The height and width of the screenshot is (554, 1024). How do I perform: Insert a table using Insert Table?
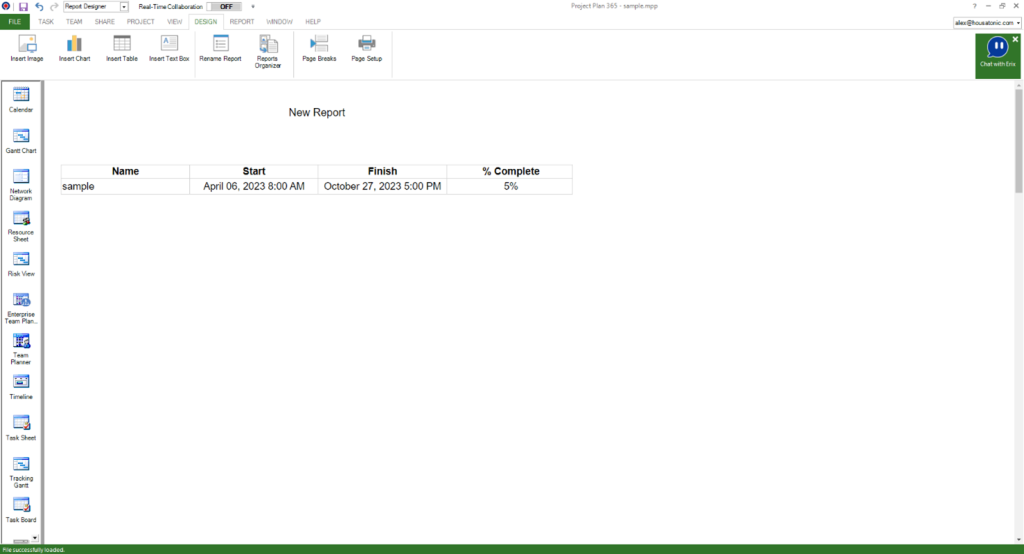[x=122, y=45]
